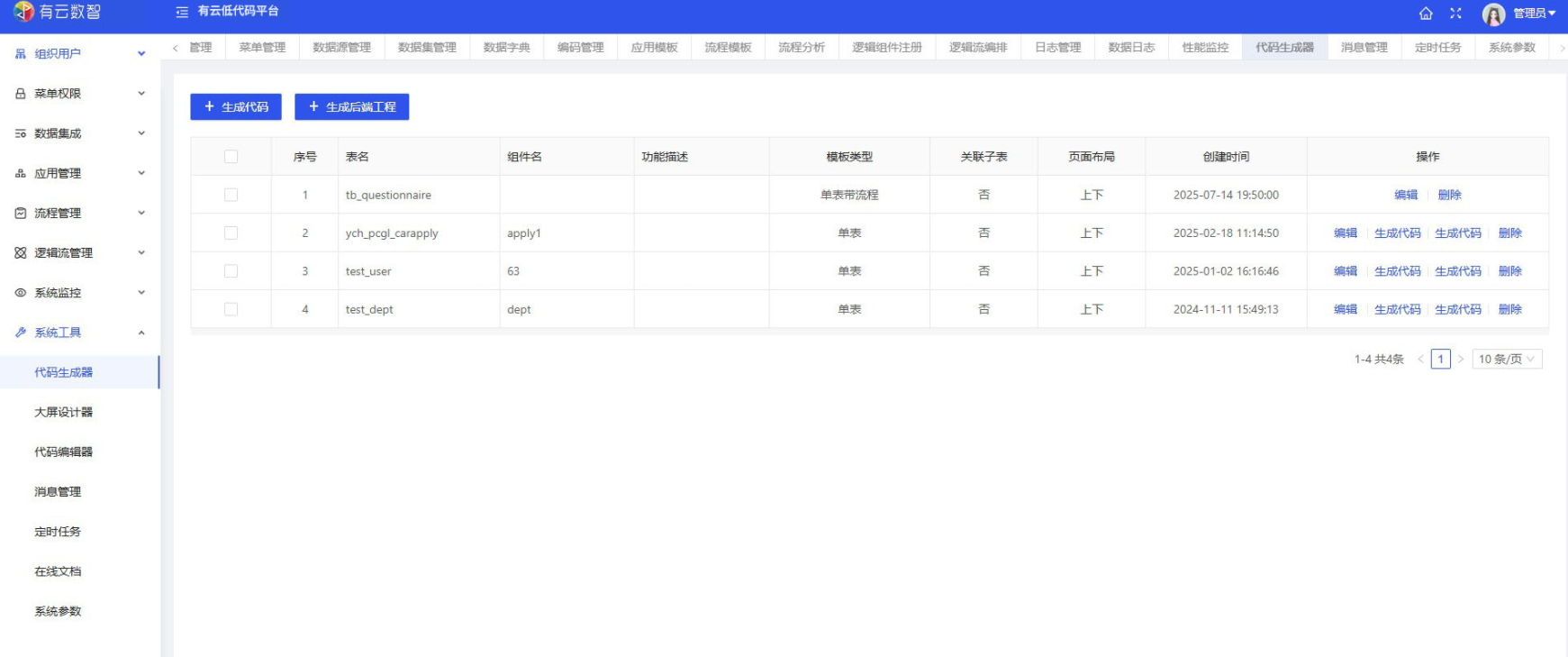The height and width of the screenshot is (657, 1568).
Task: Collapse sidebar using the menu fold icon
Action: (x=182, y=12)
